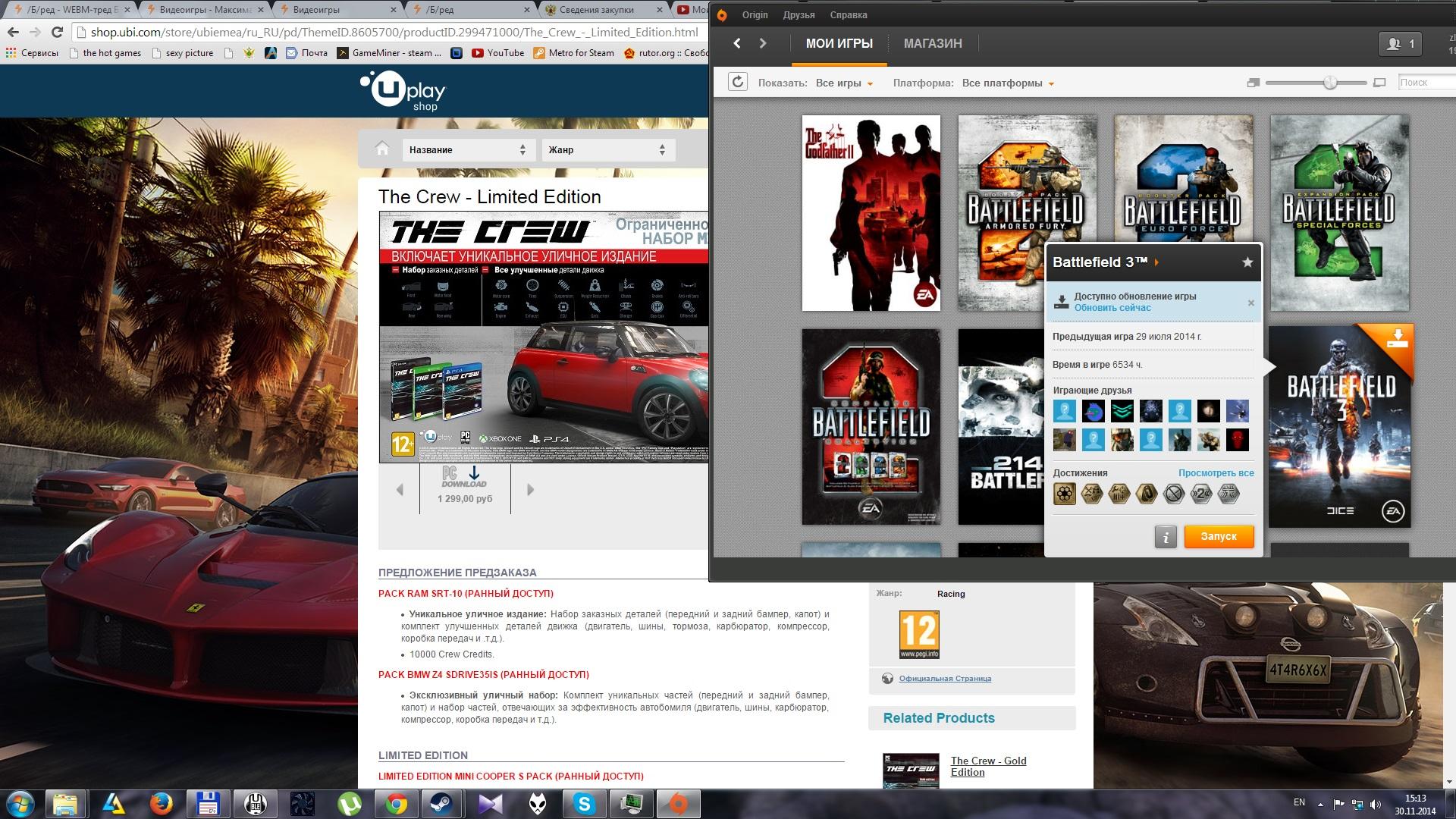The image size is (1456, 819).
Task: Click the Uplay shop home icon
Action: pyautogui.click(x=382, y=149)
